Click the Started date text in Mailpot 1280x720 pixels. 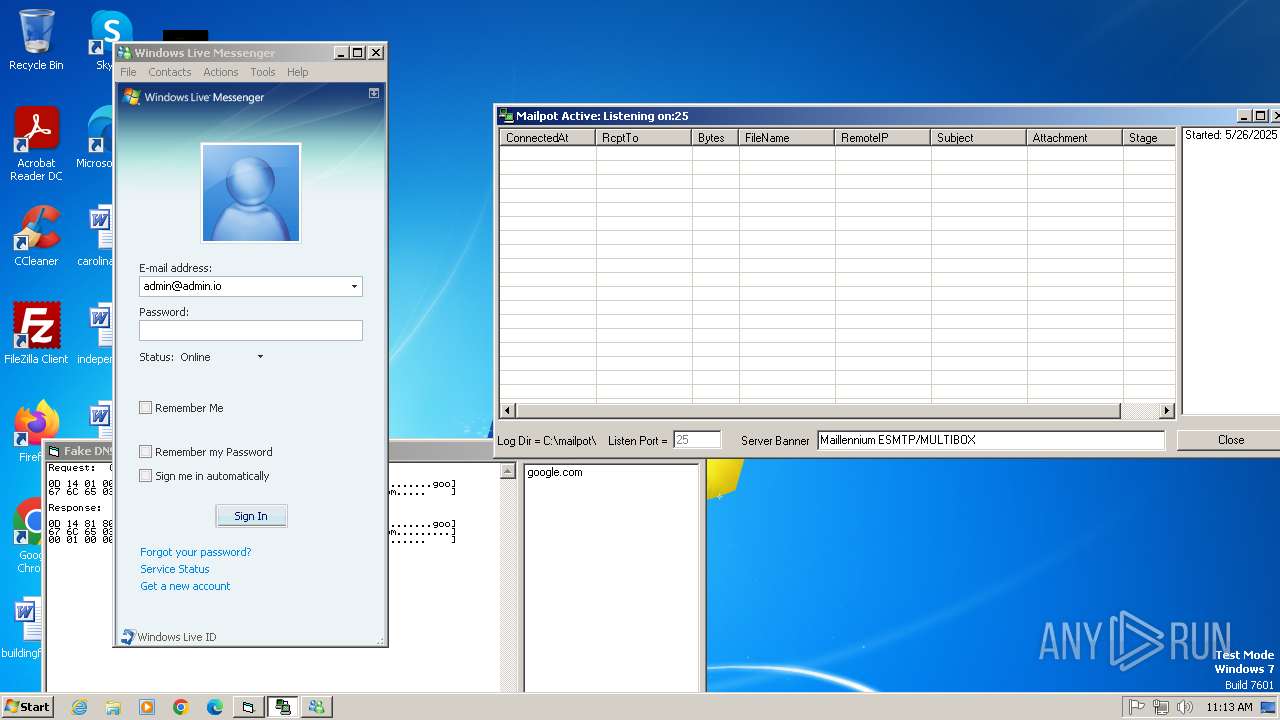click(1231, 135)
